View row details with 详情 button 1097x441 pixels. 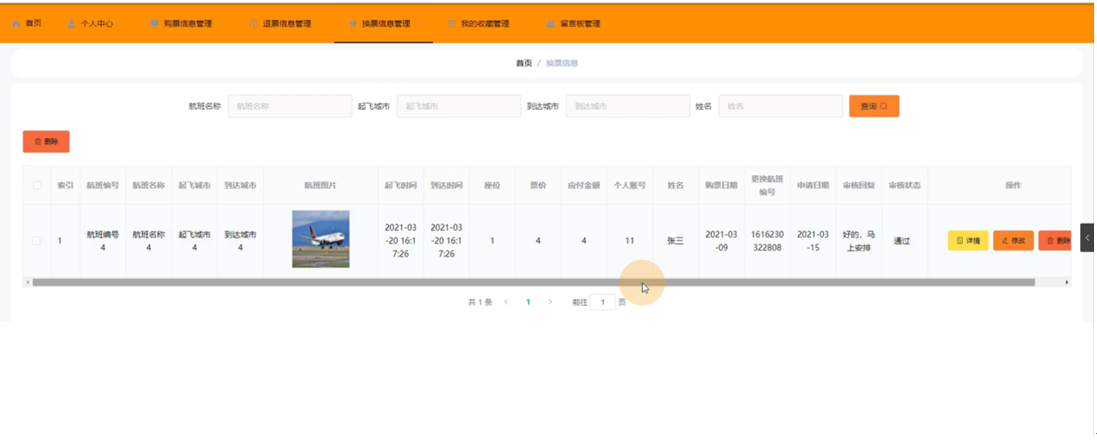968,241
